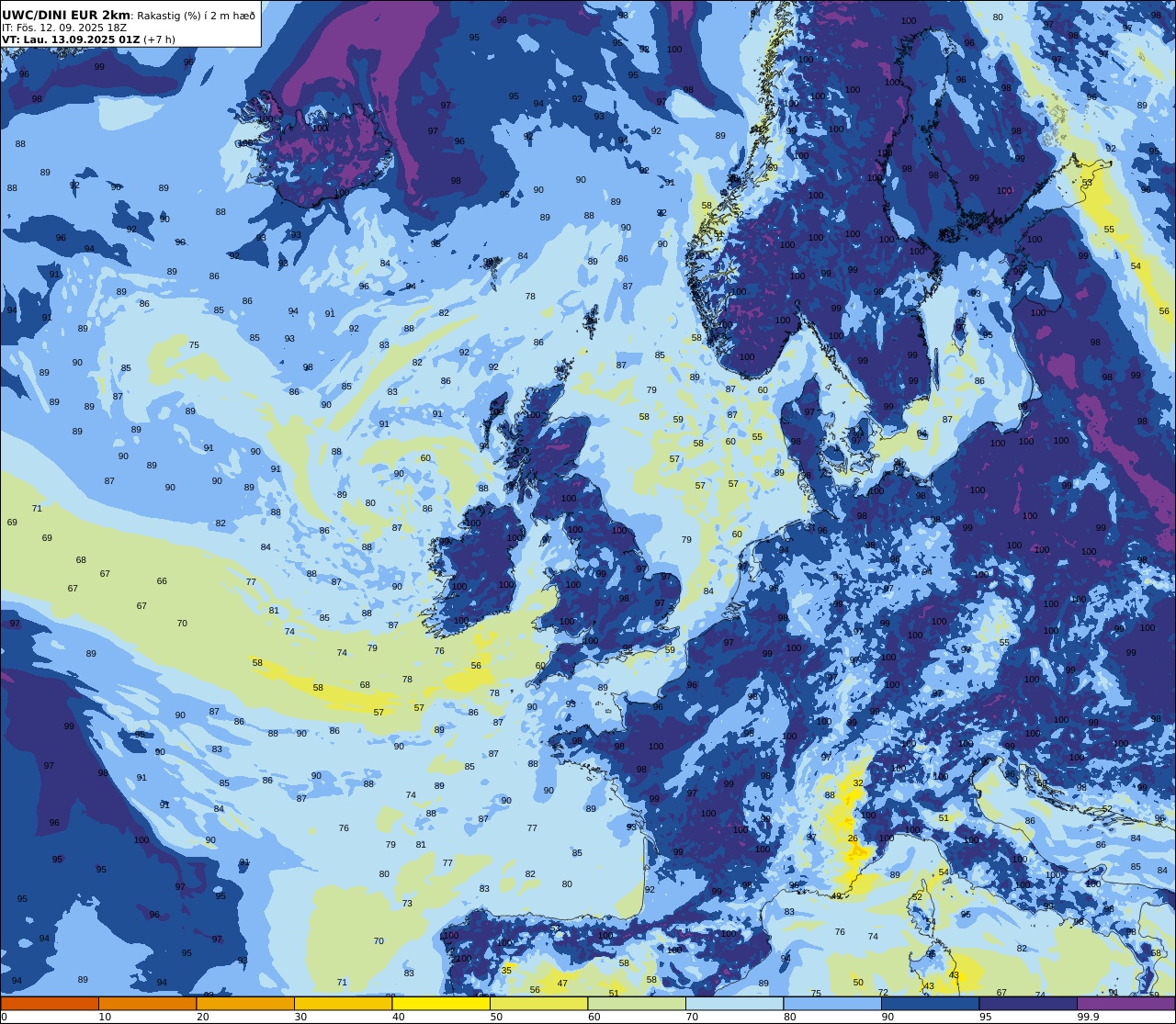Screen dimensions: 1176x1024
Task: Click the legend swatch between 20 and 30
Action: [x=245, y=1004]
